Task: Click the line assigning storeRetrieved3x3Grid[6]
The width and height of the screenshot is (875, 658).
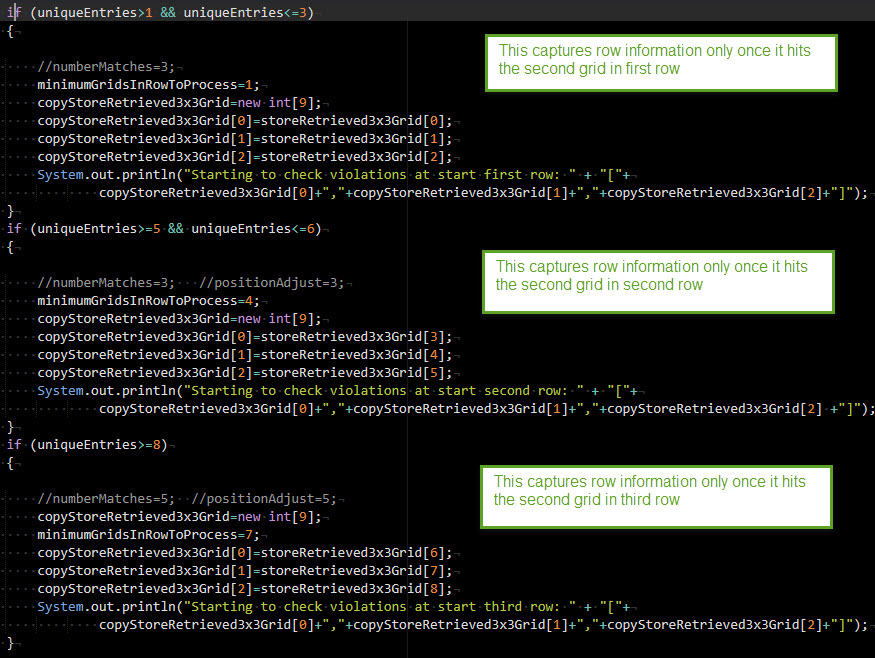Action: coord(244,553)
